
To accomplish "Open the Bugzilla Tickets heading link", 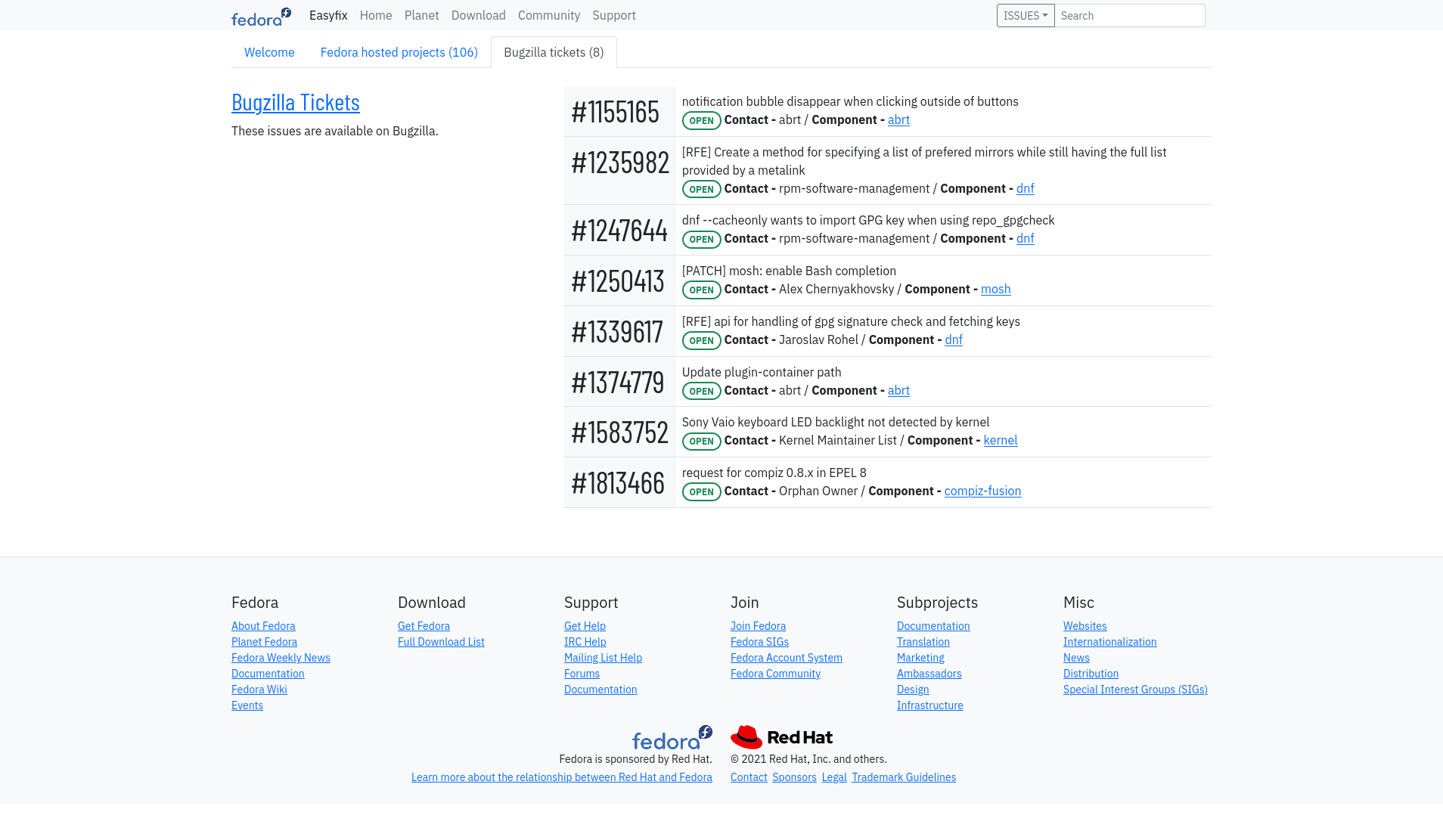I will click(x=296, y=102).
